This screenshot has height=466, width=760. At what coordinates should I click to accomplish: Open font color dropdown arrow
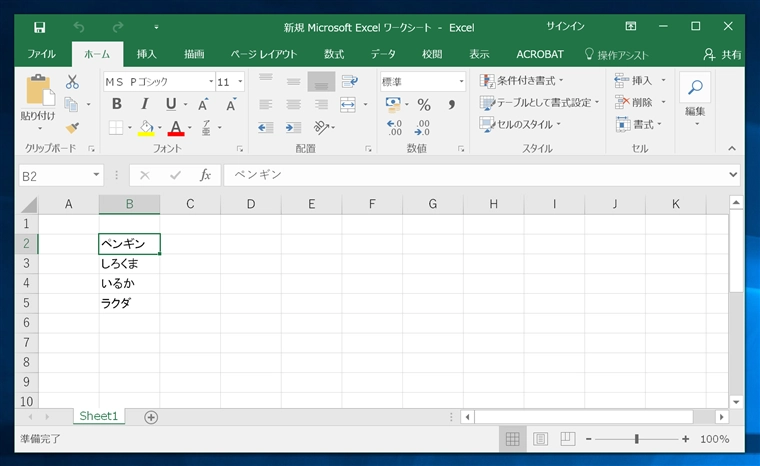click(190, 128)
